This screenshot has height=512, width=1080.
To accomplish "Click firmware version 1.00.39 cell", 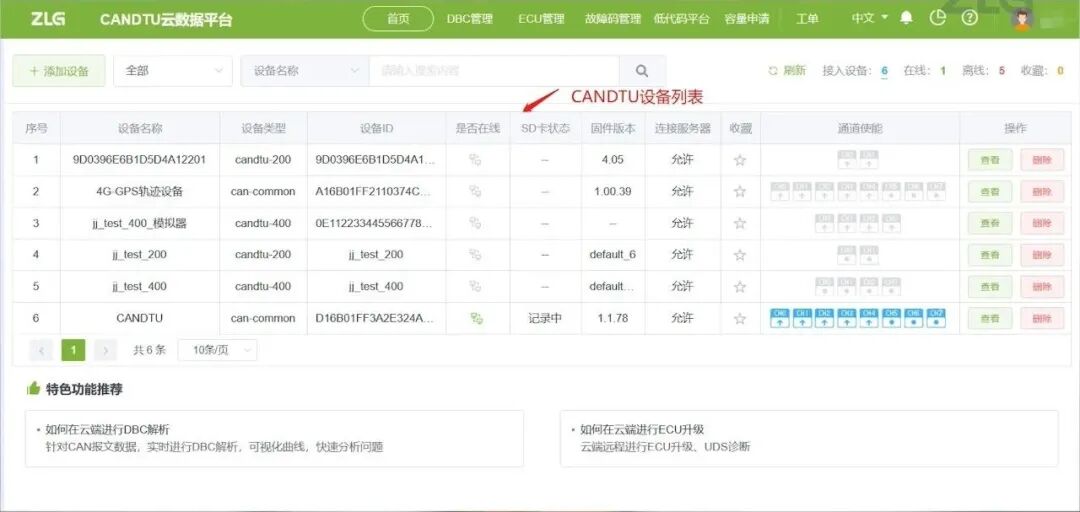I will point(613,192).
